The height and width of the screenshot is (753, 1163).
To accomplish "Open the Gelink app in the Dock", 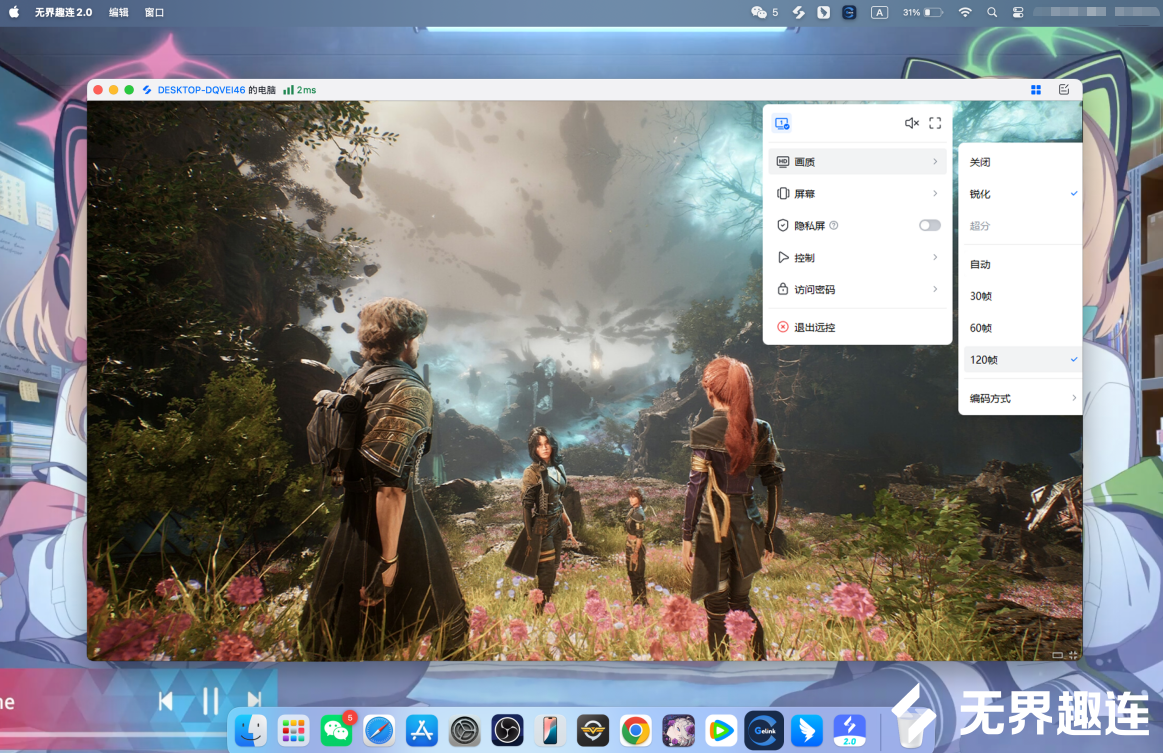I will pos(764,731).
